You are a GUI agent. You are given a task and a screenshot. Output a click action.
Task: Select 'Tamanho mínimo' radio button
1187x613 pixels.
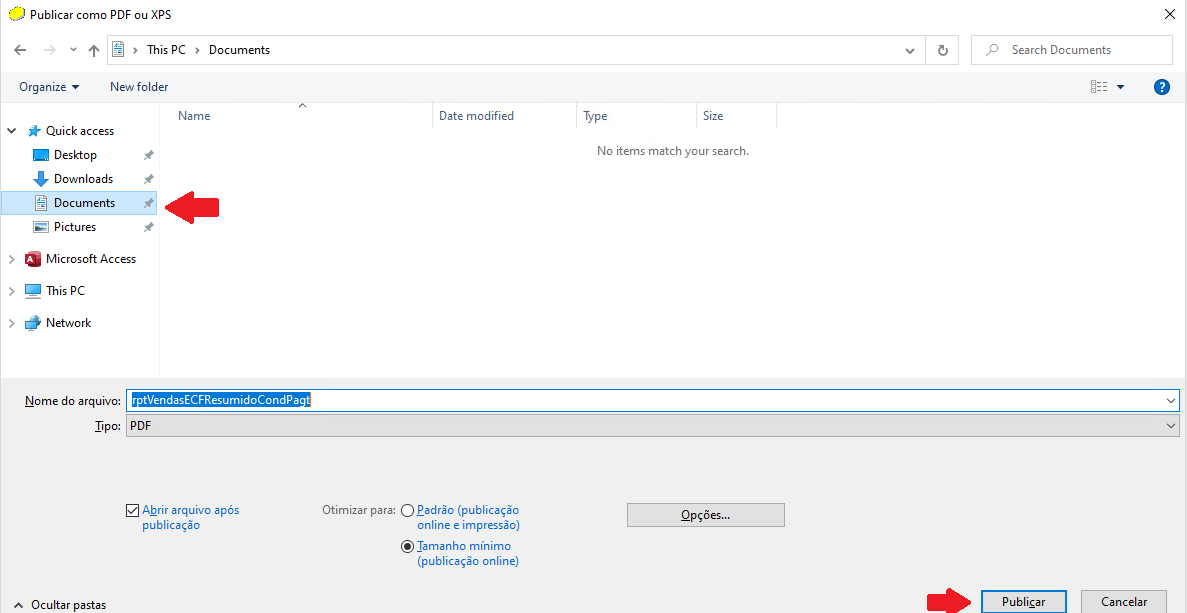tap(407, 547)
